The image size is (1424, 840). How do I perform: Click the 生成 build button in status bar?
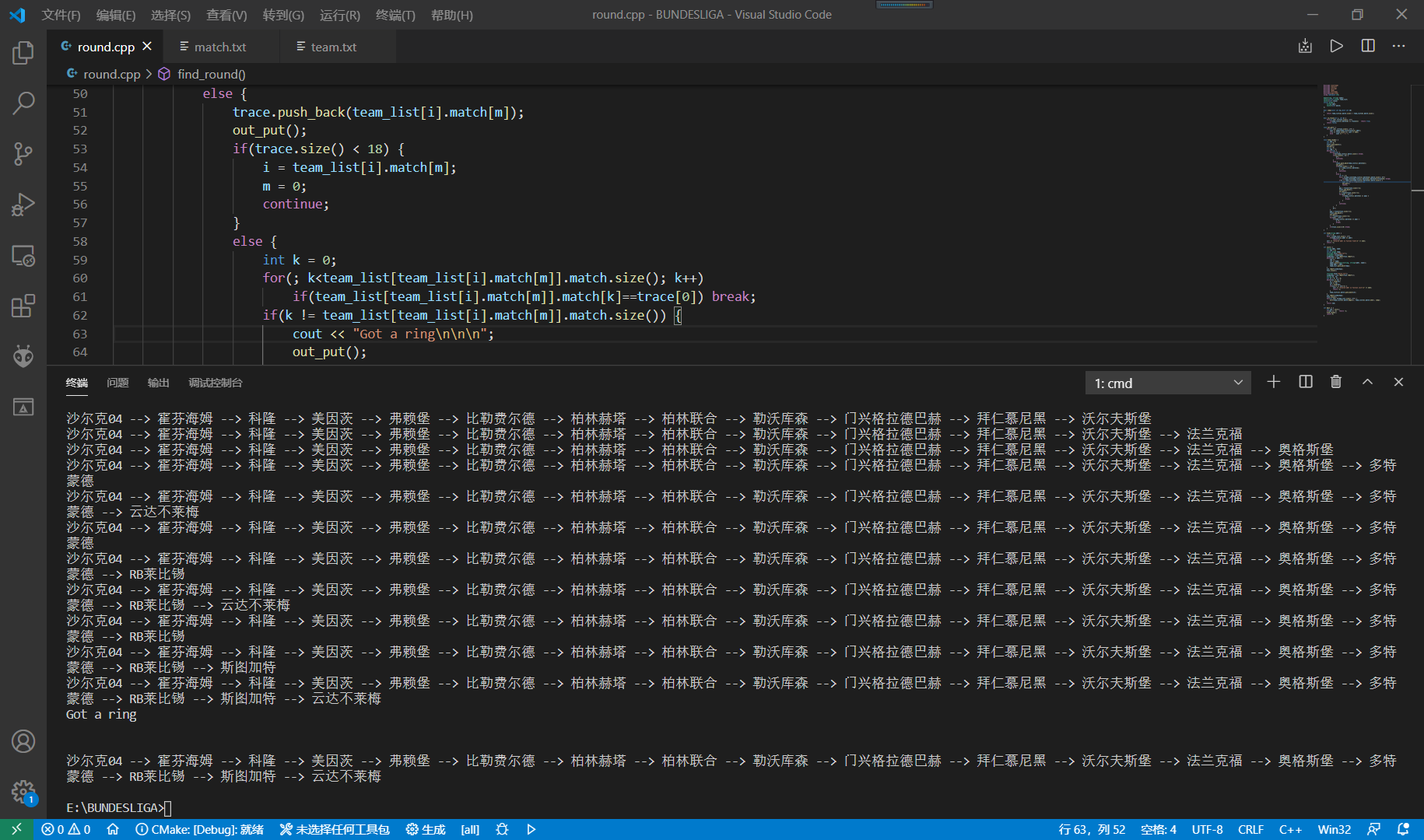(x=426, y=829)
